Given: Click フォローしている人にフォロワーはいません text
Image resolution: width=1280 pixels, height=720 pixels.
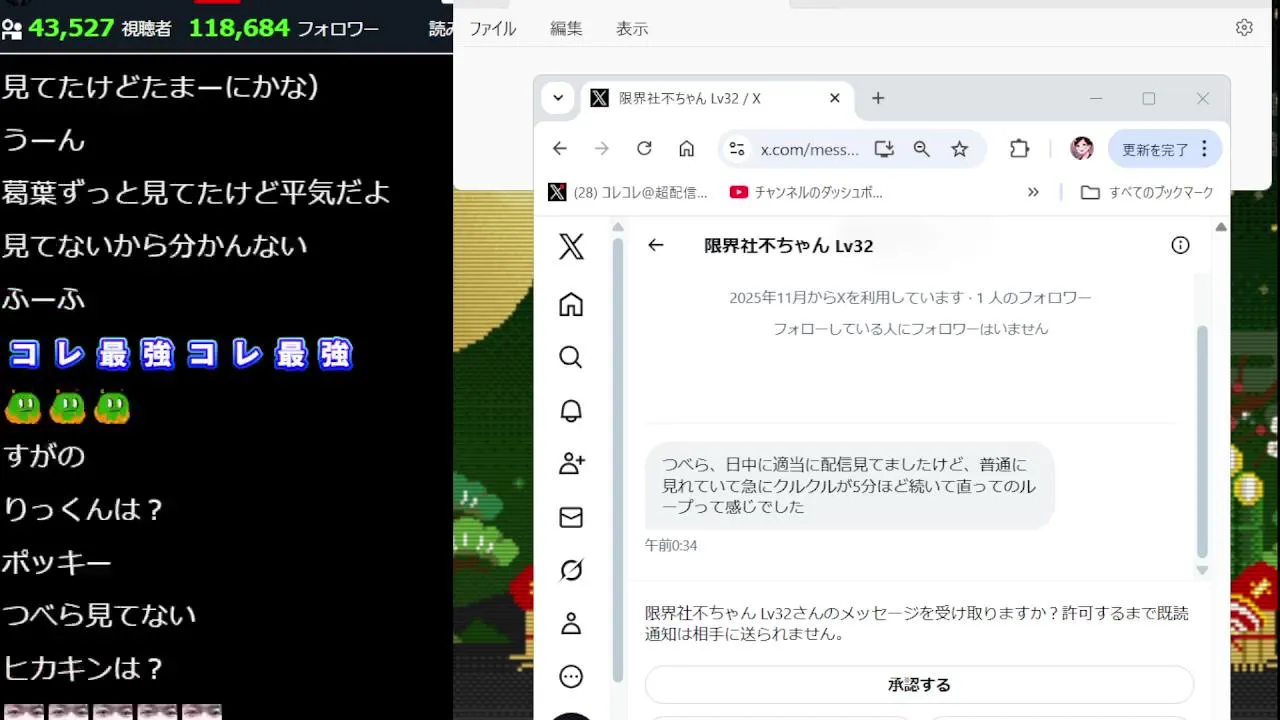Looking at the screenshot, I should tap(910, 329).
